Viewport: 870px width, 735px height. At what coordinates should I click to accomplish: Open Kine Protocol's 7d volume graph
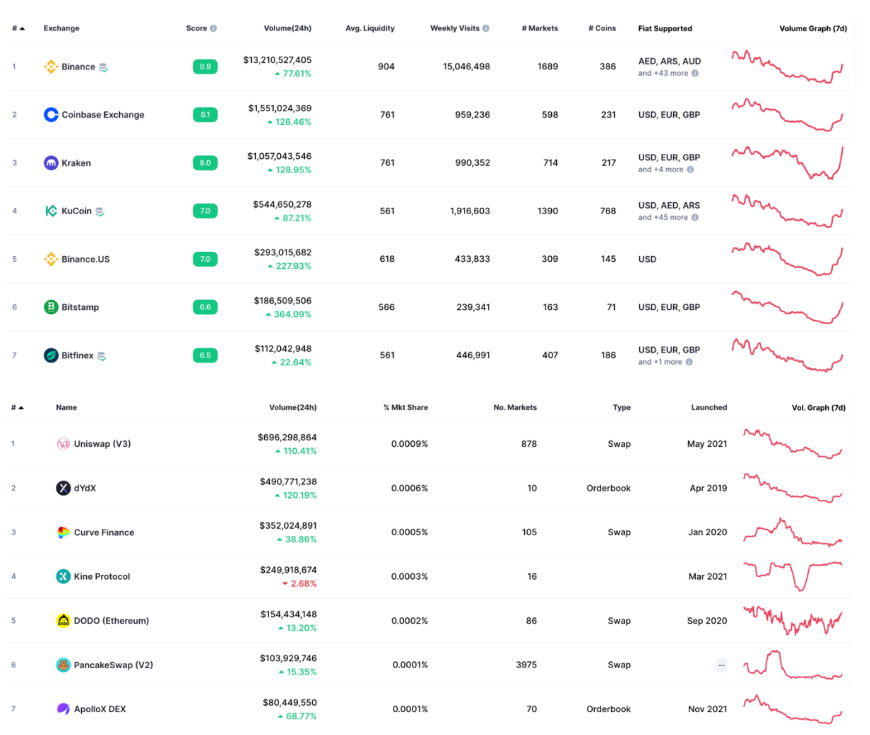point(793,576)
